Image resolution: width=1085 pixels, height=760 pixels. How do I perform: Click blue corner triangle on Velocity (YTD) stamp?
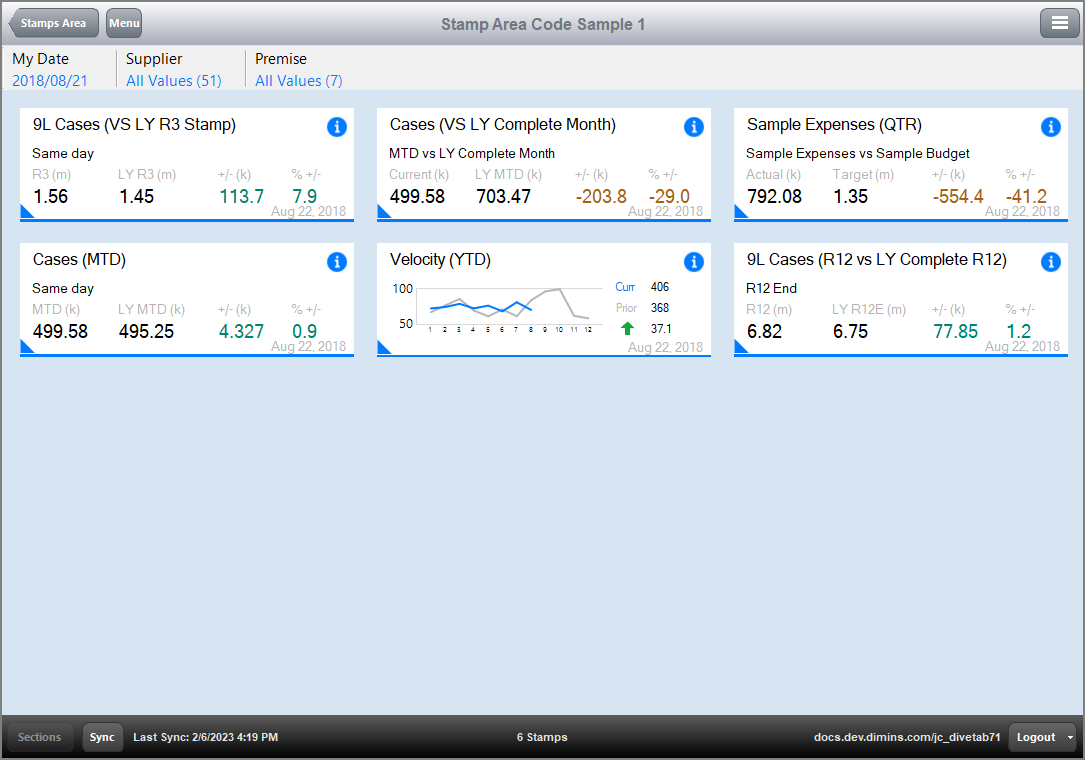[383, 348]
